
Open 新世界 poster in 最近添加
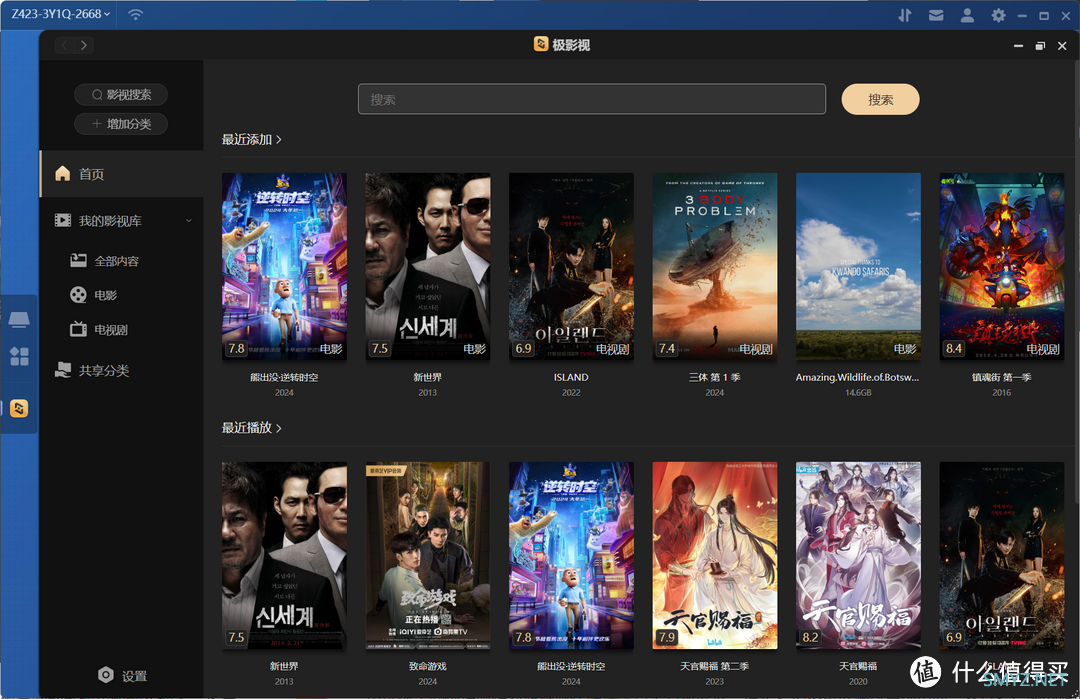[428, 266]
